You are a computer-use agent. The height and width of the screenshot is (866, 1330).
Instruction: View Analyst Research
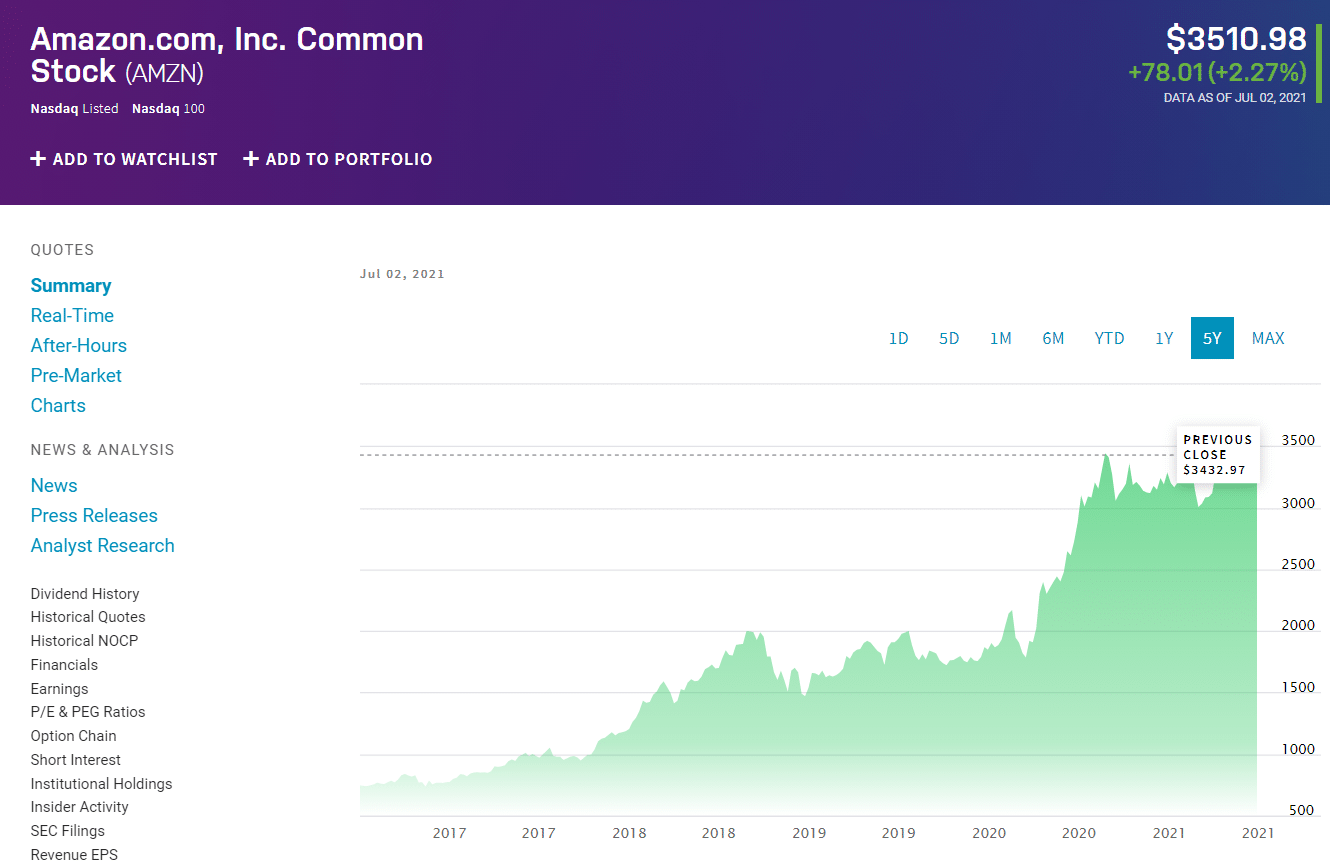(103, 546)
